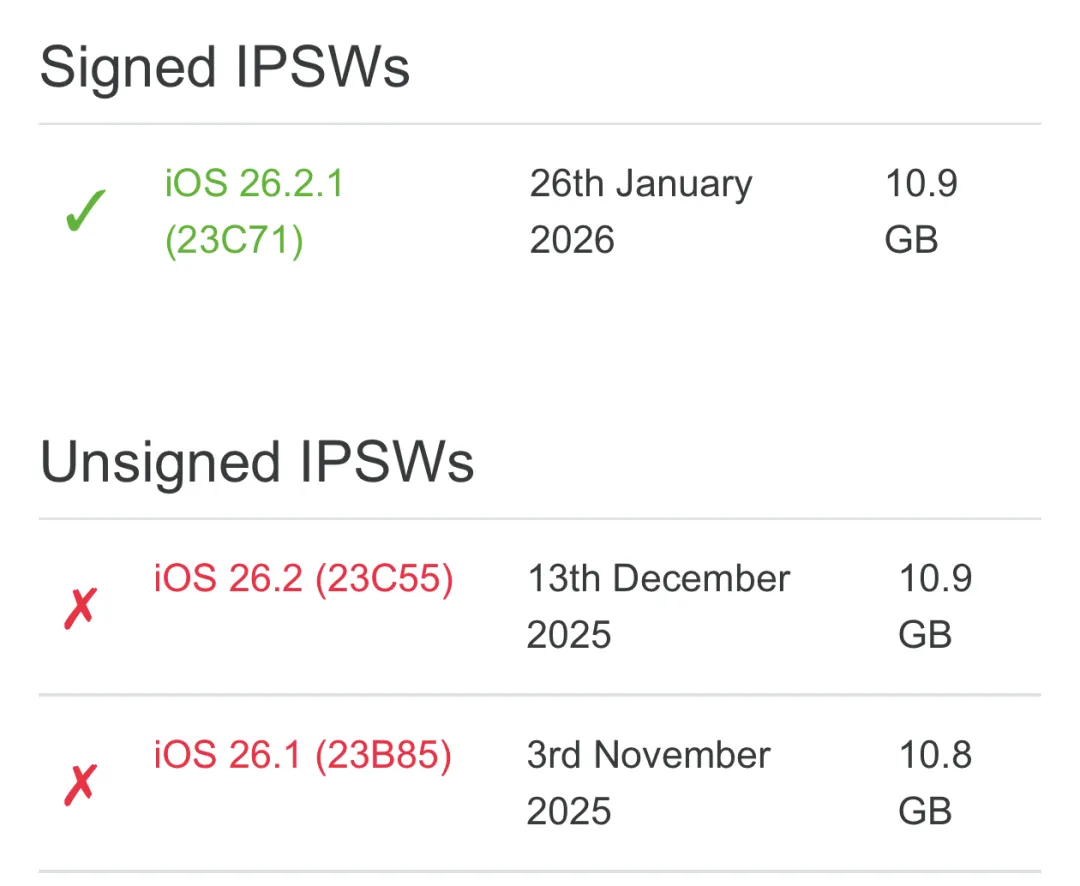Click the build number 23C71

(234, 241)
